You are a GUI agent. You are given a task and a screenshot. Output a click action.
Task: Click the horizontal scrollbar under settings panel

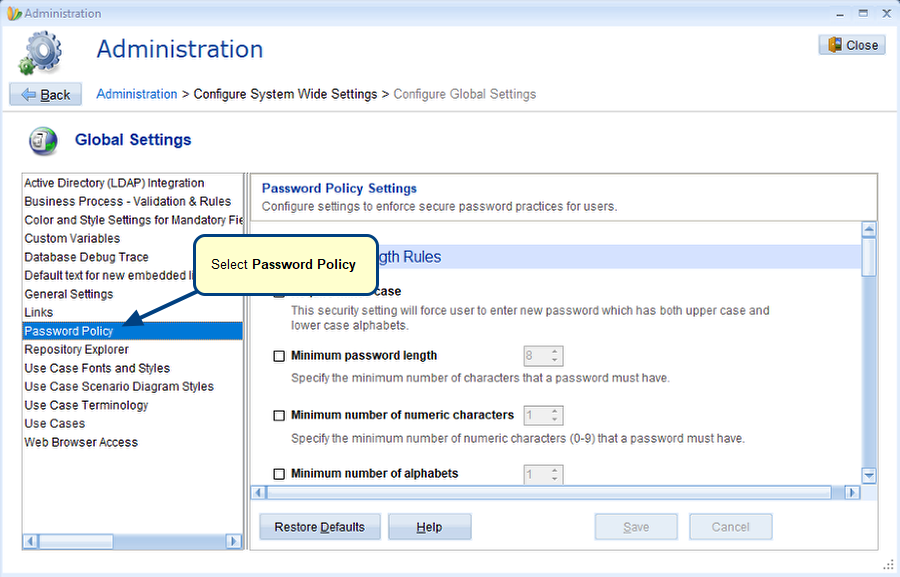[x=550, y=493]
